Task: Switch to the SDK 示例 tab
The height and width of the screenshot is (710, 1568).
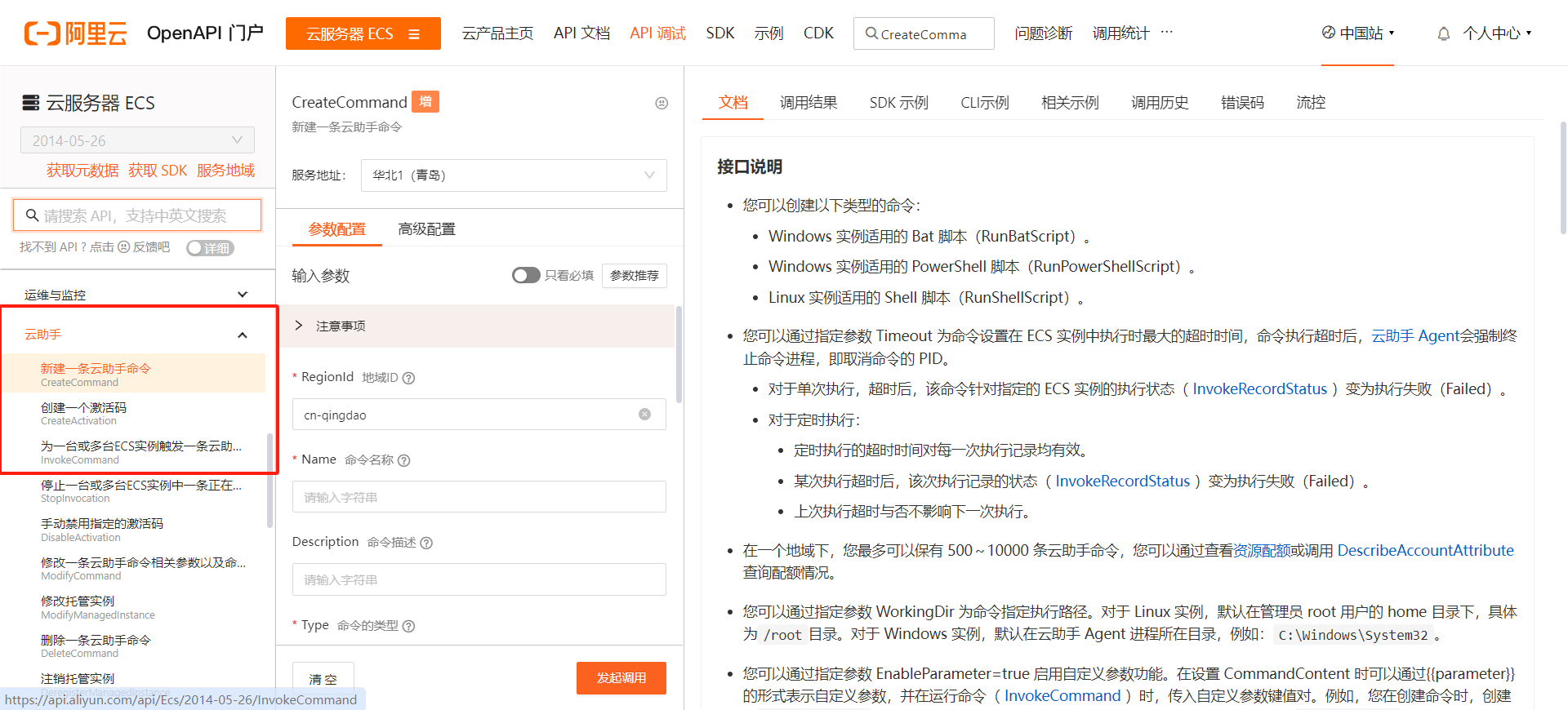Action: (x=898, y=102)
